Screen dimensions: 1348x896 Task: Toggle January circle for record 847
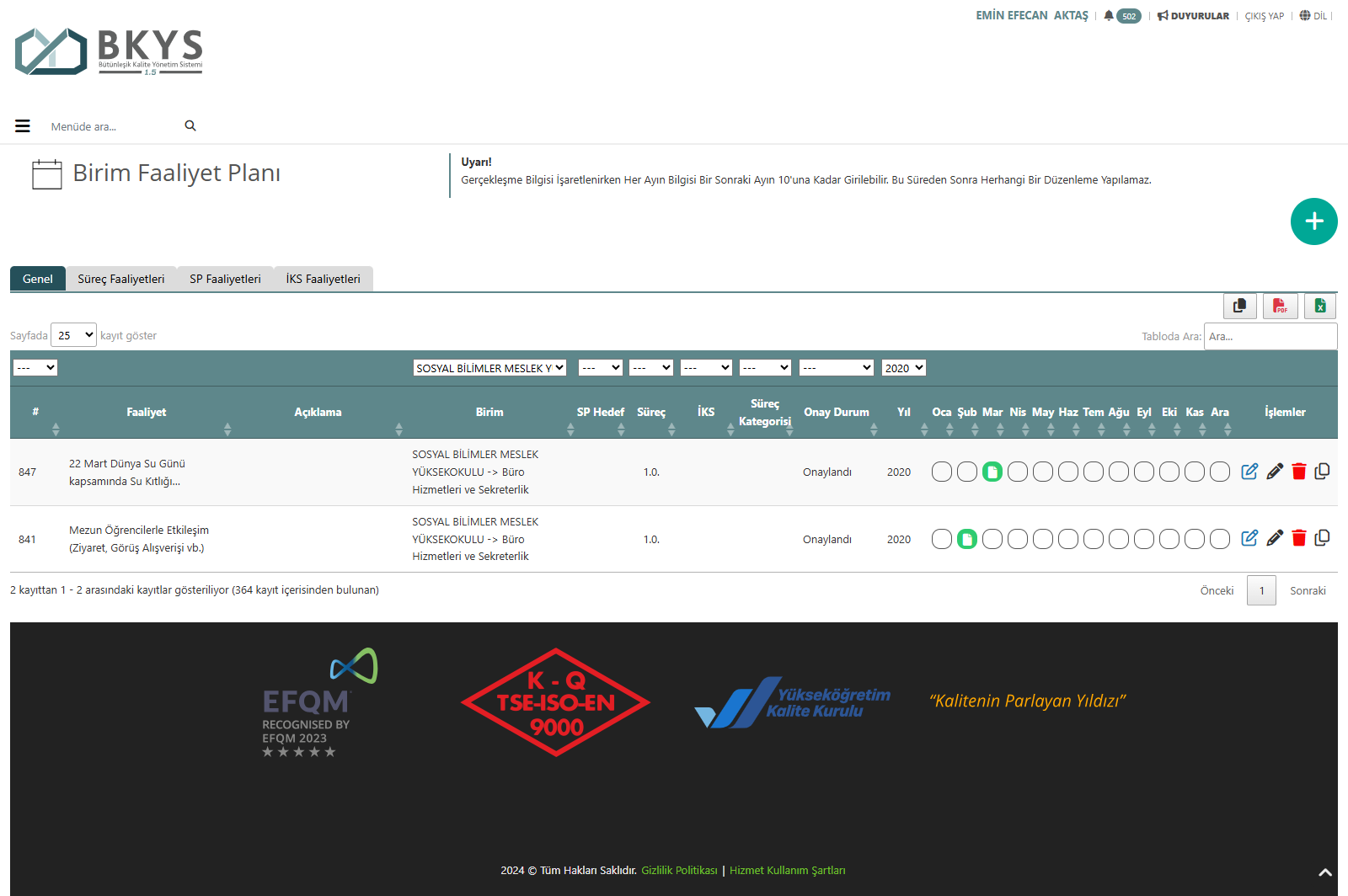(942, 472)
